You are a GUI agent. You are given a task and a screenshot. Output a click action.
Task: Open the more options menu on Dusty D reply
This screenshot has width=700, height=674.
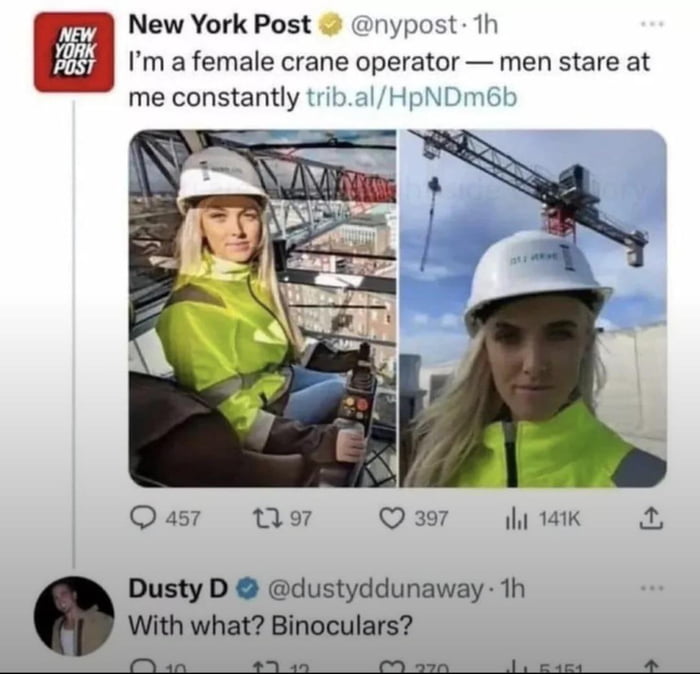pos(653,588)
